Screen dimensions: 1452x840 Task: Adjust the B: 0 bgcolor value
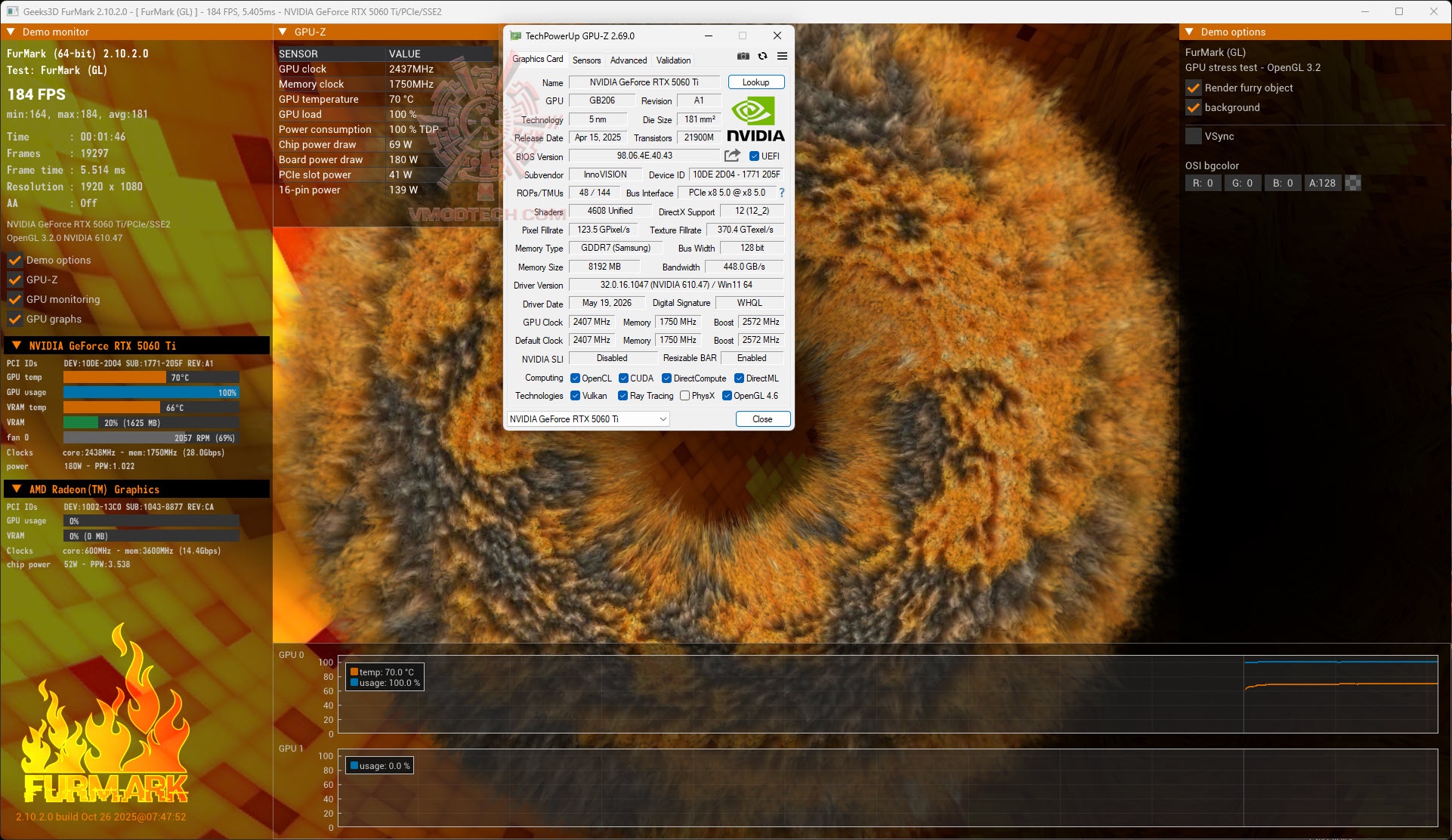tap(1283, 183)
